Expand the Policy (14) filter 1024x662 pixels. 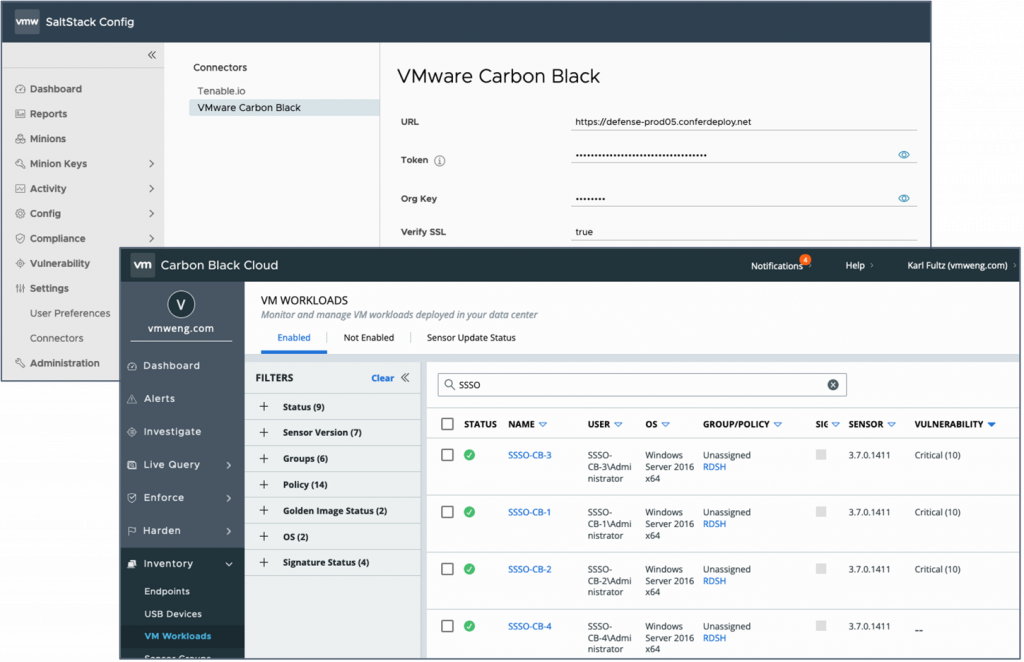(264, 484)
